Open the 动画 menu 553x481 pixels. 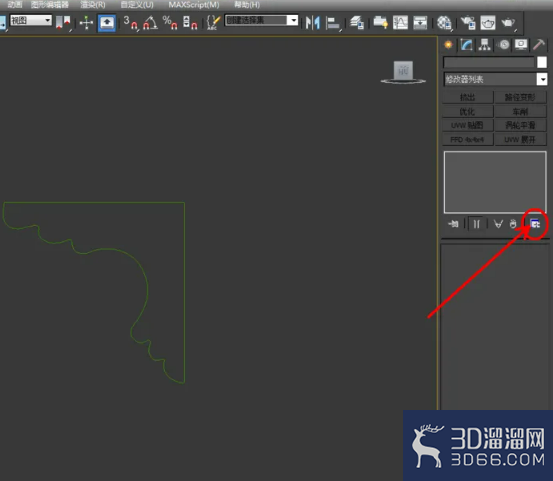pyautogui.click(x=15, y=5)
